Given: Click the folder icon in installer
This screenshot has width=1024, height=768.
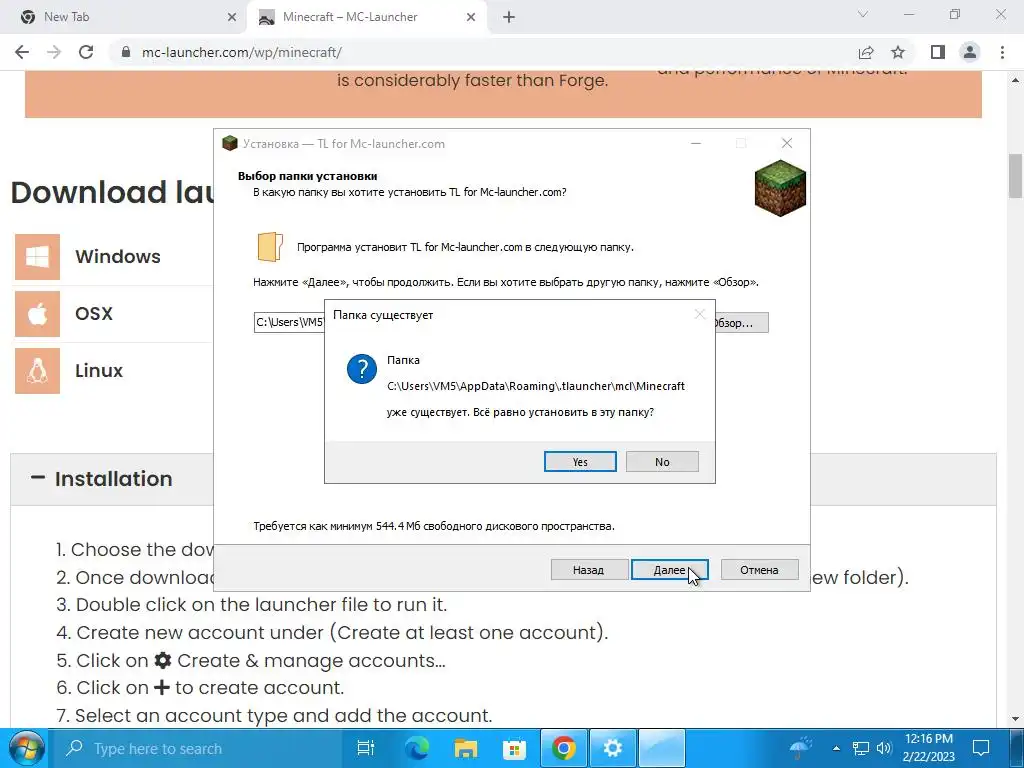Looking at the screenshot, I should [x=270, y=248].
